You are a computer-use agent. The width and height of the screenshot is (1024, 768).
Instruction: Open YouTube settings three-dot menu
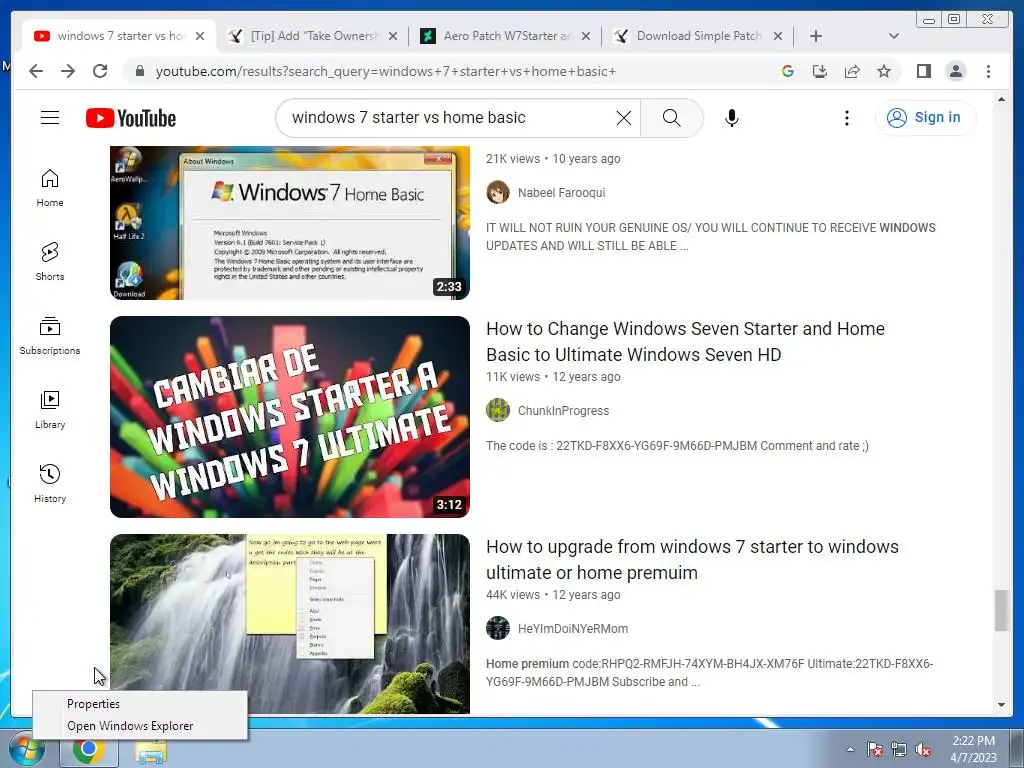(846, 118)
